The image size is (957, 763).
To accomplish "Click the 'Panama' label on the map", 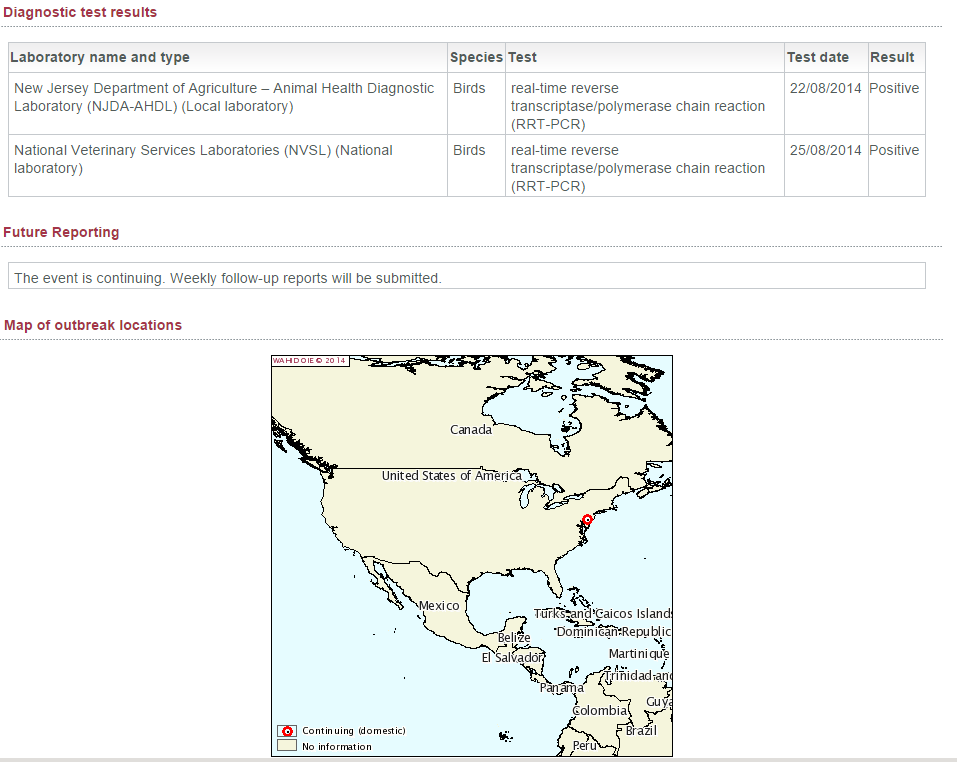I will (x=562, y=688).
